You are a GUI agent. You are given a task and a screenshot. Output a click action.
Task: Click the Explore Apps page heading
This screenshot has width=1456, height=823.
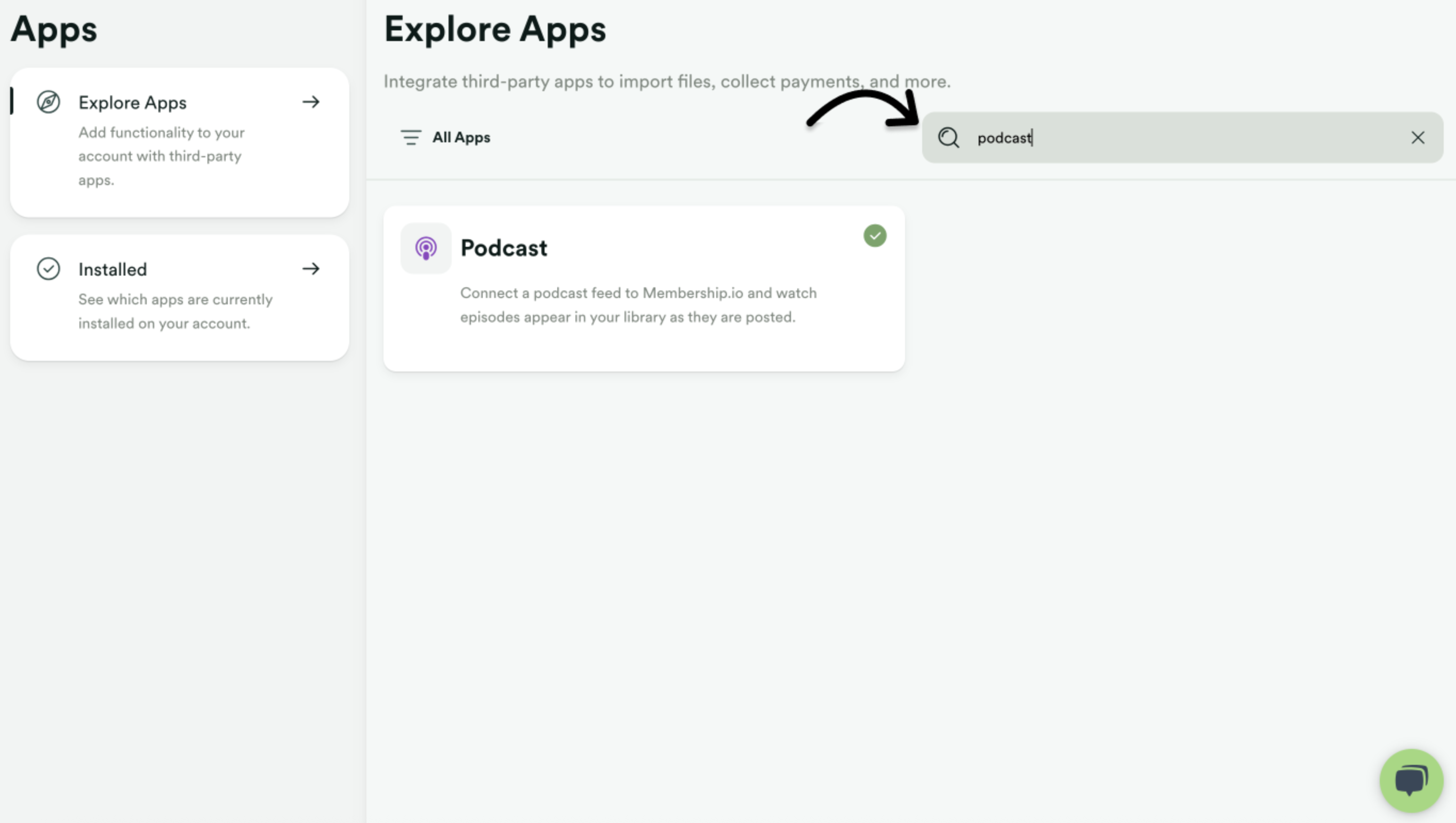click(495, 29)
